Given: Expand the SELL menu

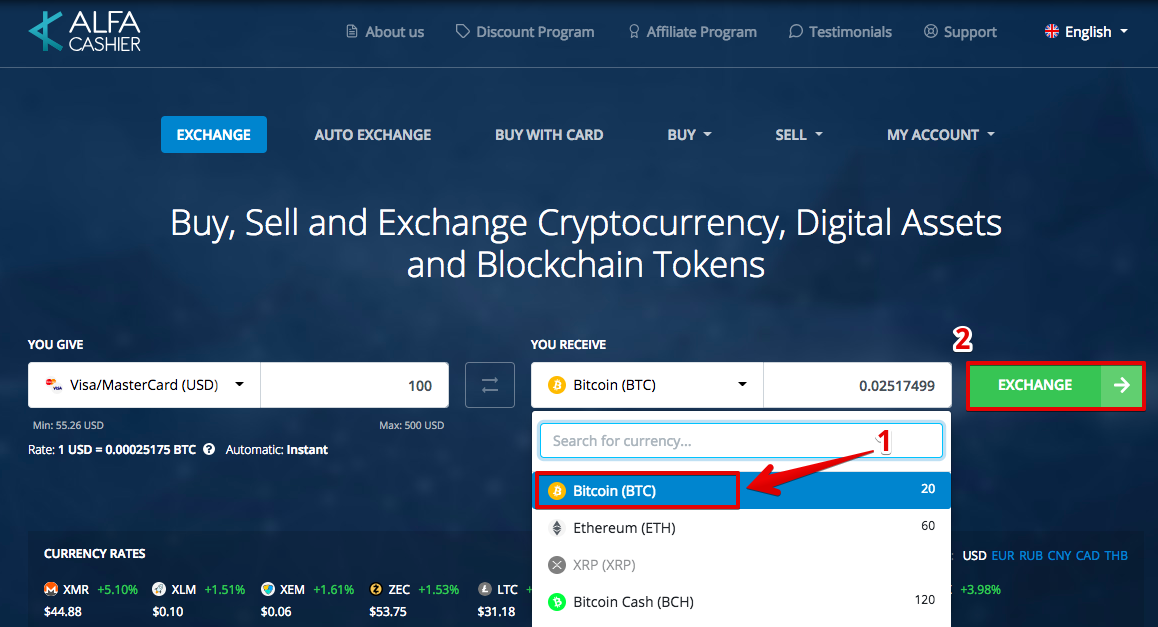Looking at the screenshot, I should click(x=798, y=134).
